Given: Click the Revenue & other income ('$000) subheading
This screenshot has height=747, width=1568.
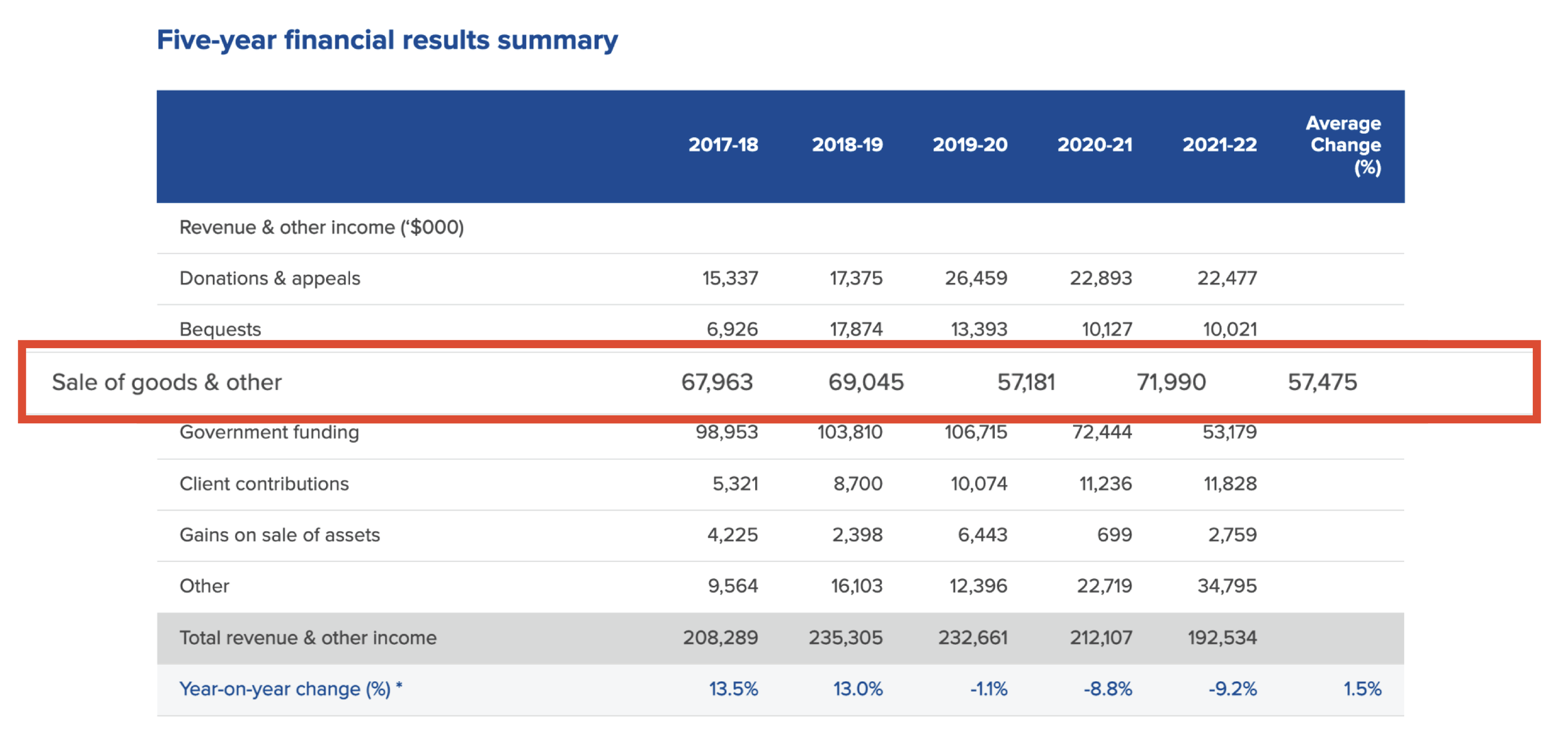Looking at the screenshot, I should pos(322,228).
